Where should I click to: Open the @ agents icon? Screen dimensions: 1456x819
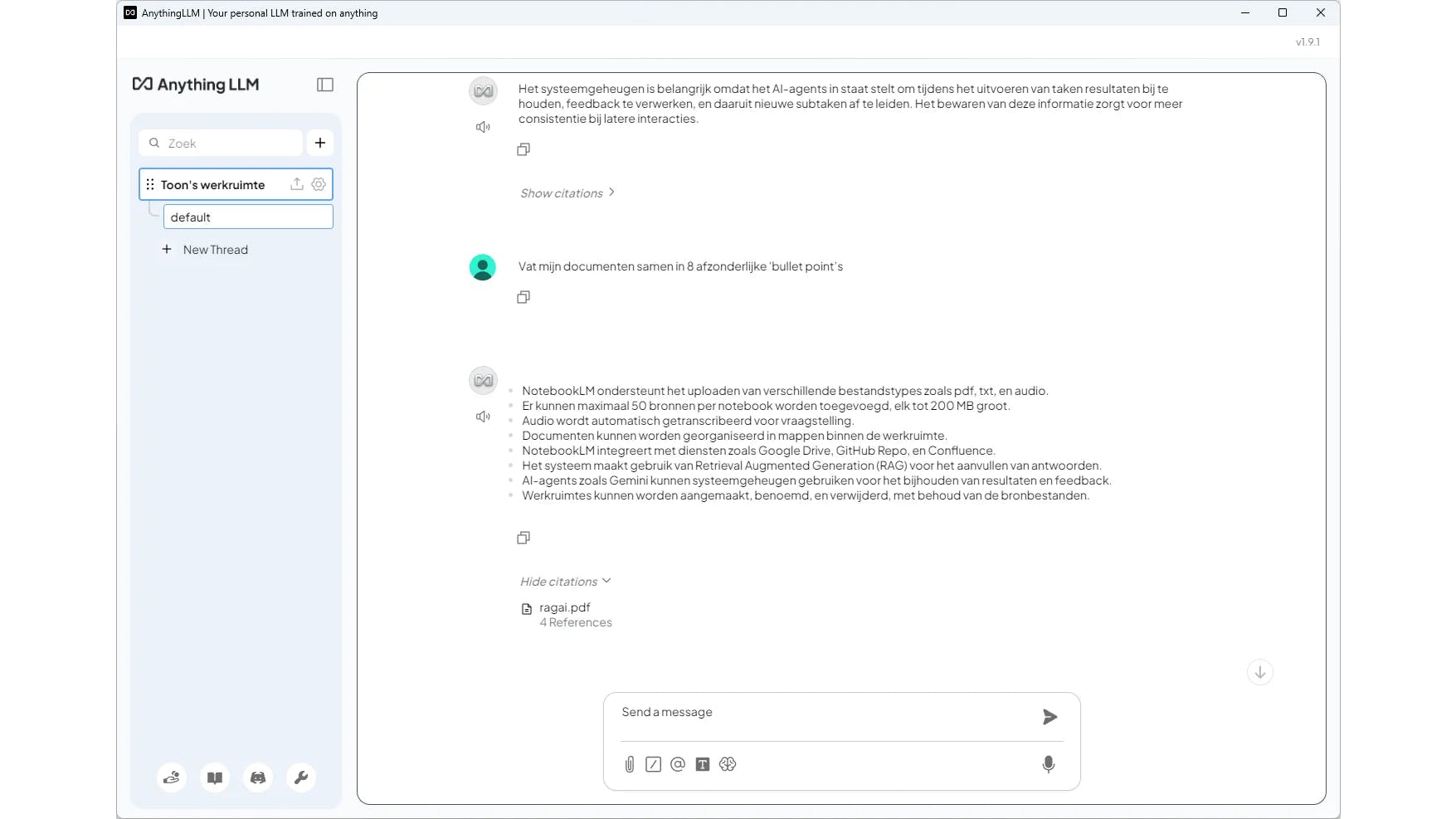click(x=678, y=764)
